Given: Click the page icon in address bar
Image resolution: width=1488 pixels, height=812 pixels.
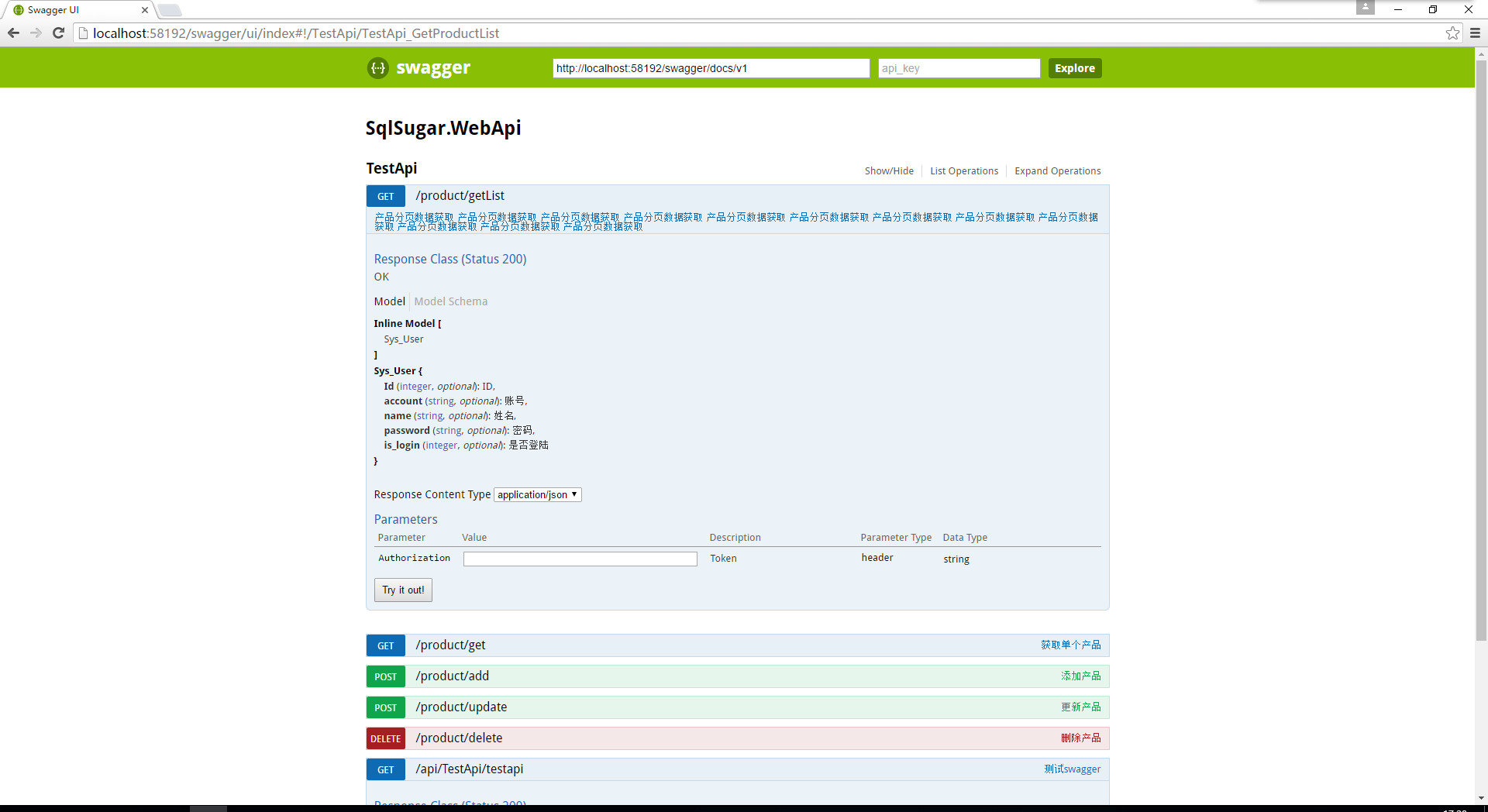Looking at the screenshot, I should tap(83, 33).
